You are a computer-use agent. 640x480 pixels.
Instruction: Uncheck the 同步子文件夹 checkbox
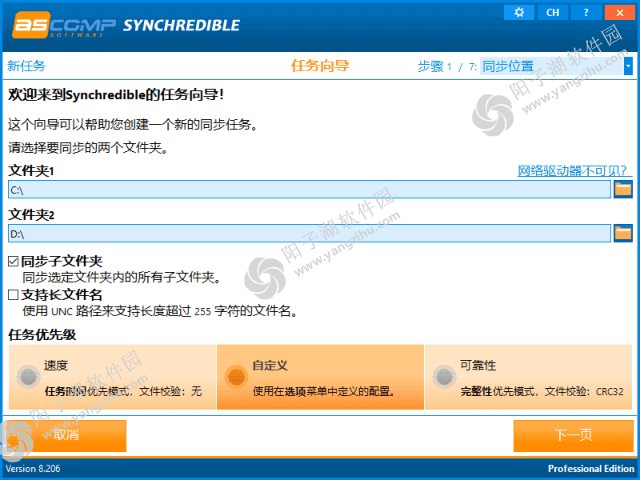[x=13, y=261]
